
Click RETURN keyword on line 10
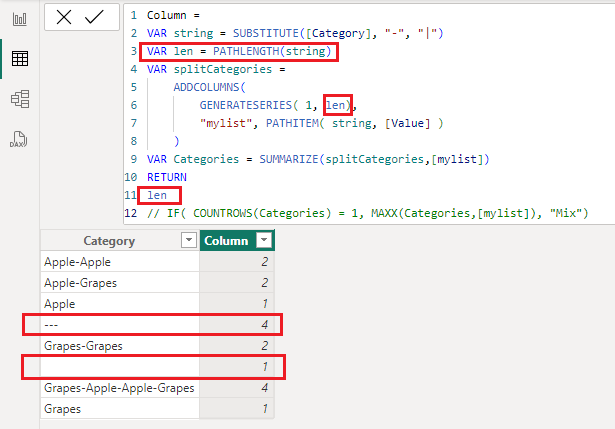(167, 177)
